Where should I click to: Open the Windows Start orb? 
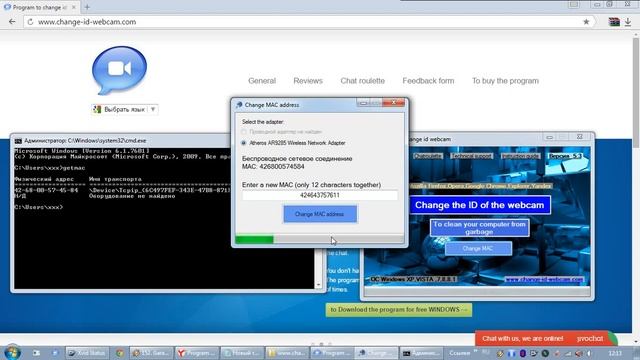point(12,352)
